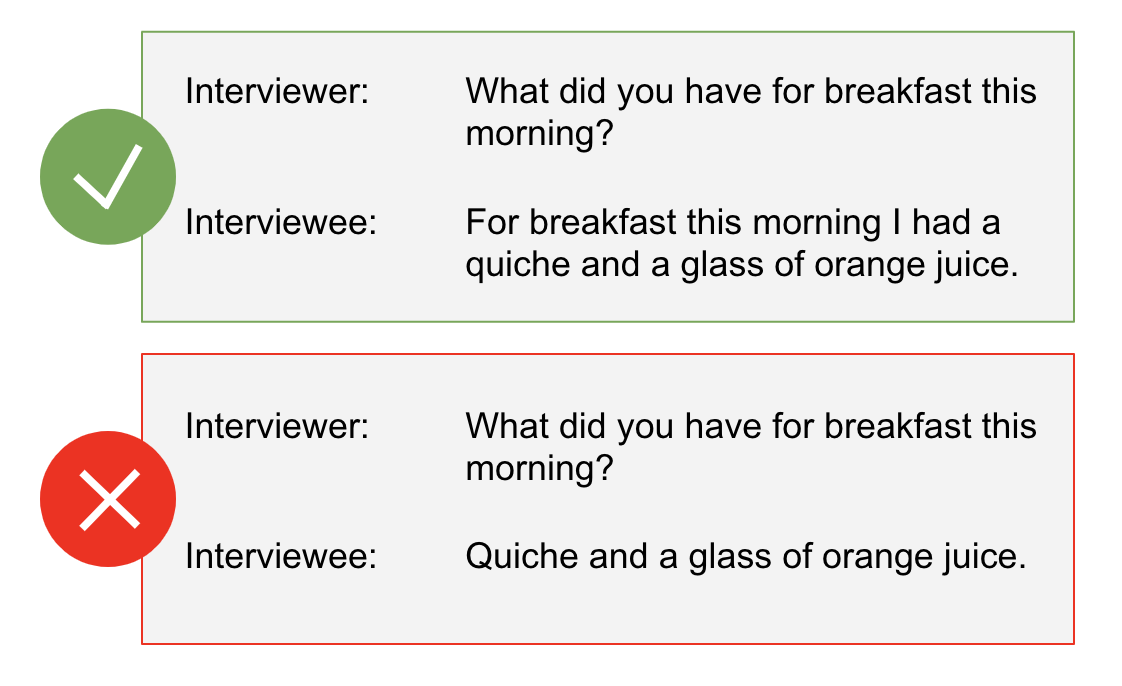Click "For breakfast this morning" answer line
Viewport: 1122px width, 686px height.
coord(673,223)
